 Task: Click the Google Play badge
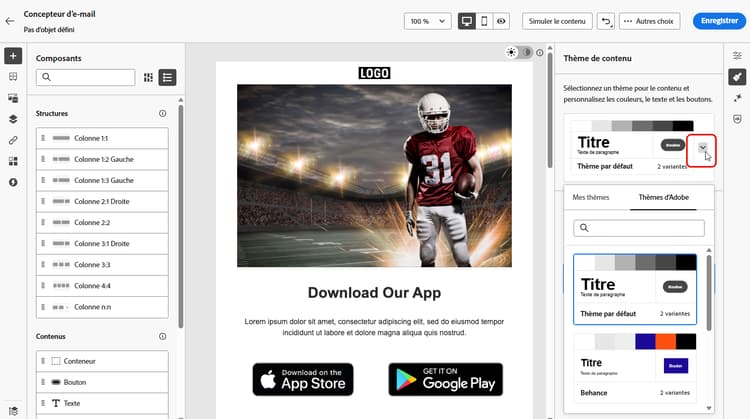(446, 379)
